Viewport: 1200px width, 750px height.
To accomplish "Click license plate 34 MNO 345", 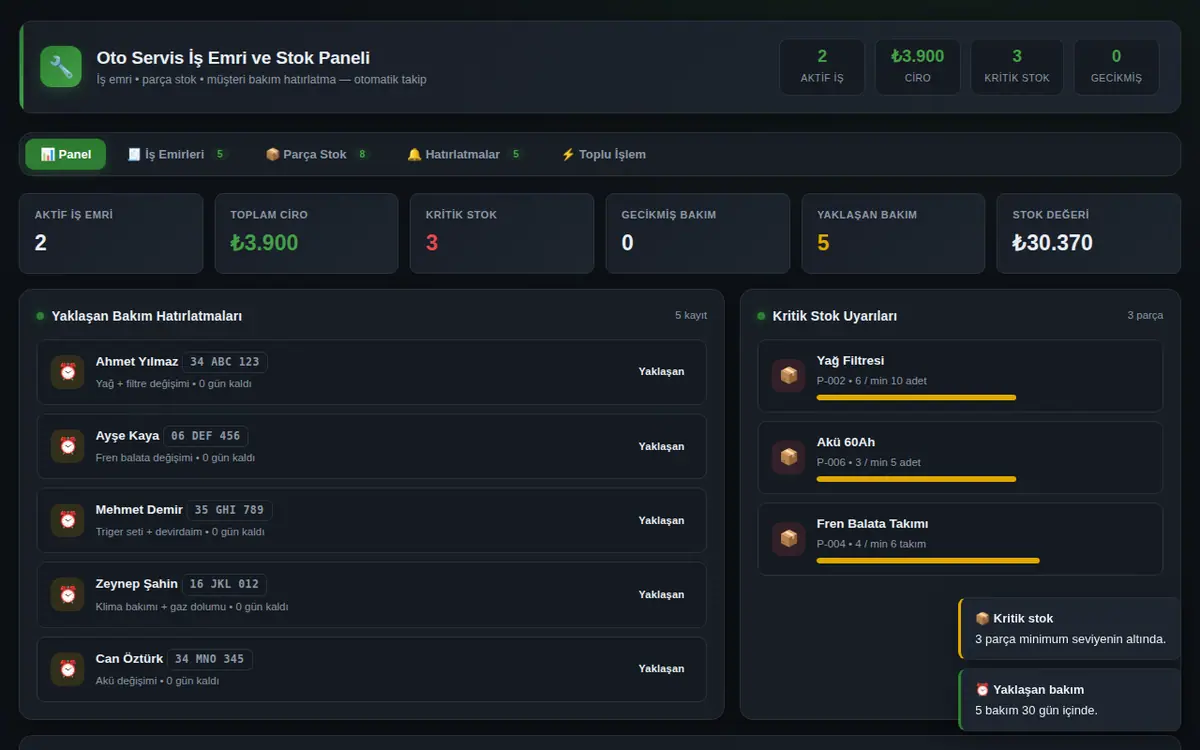I will 209,659.
